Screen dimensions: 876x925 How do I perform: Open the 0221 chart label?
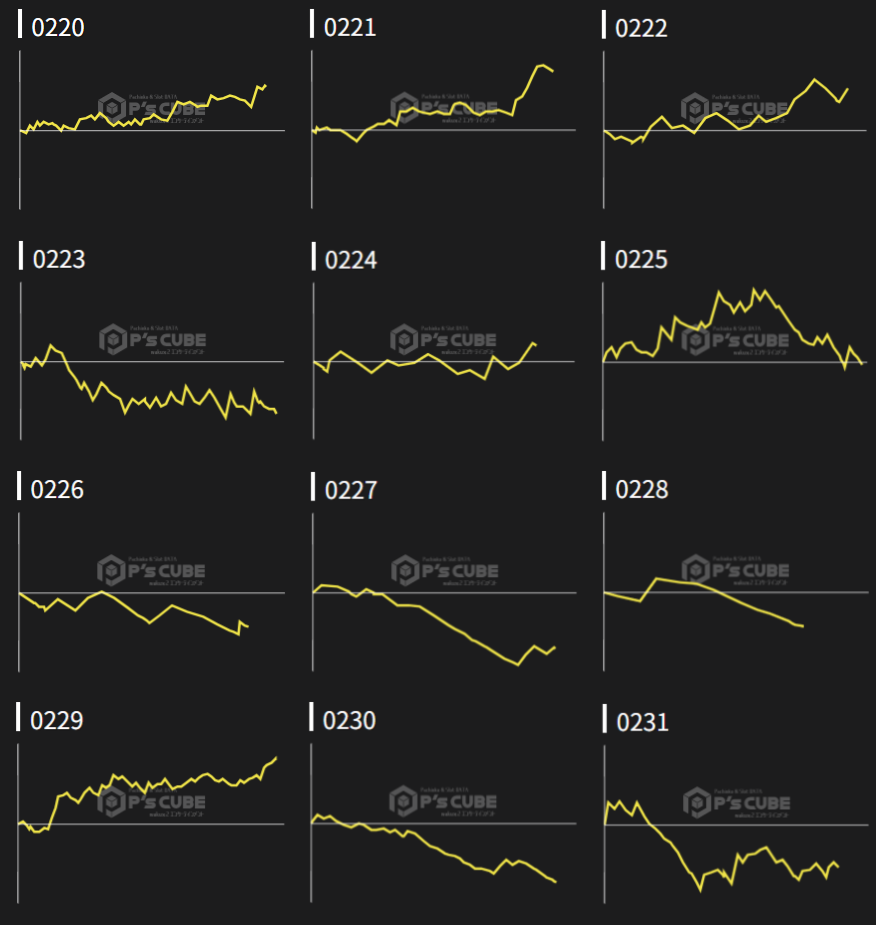[350, 27]
